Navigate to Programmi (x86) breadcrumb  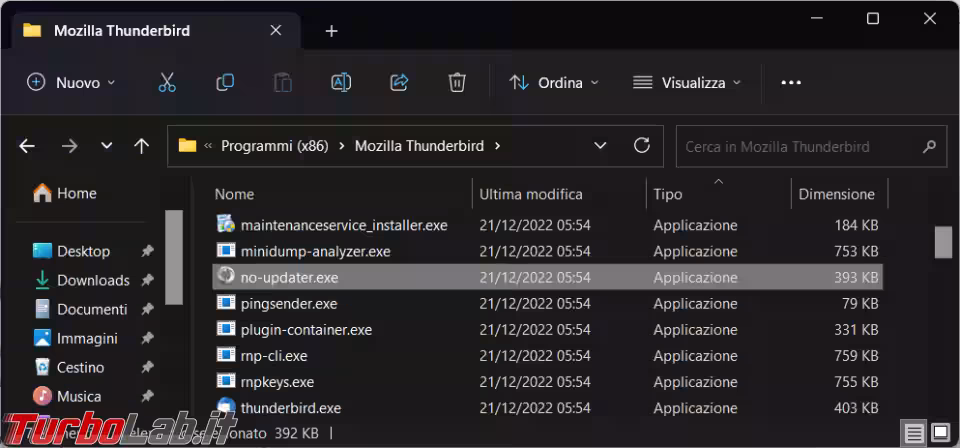[x=275, y=146]
